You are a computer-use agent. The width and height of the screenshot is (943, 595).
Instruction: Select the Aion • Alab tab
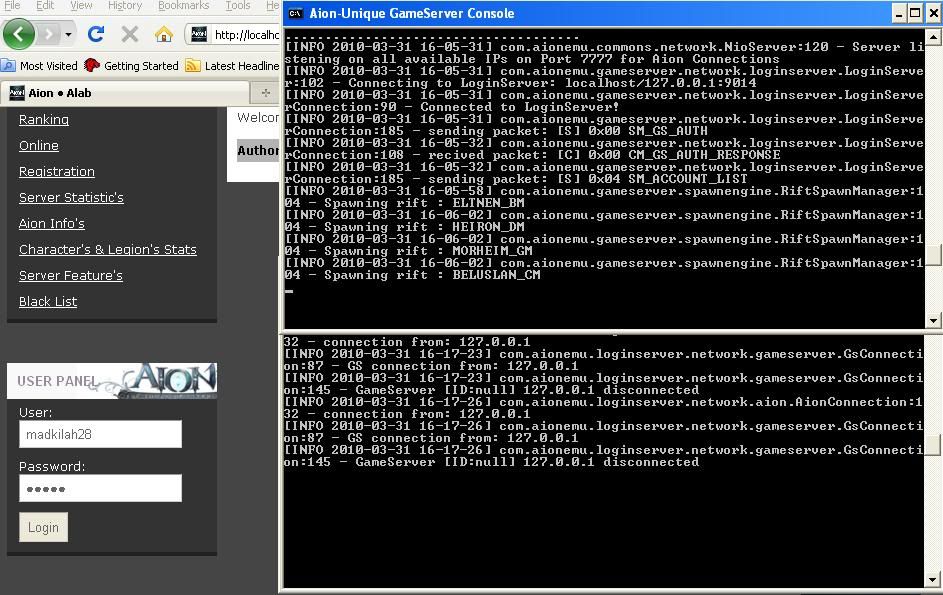coord(60,93)
